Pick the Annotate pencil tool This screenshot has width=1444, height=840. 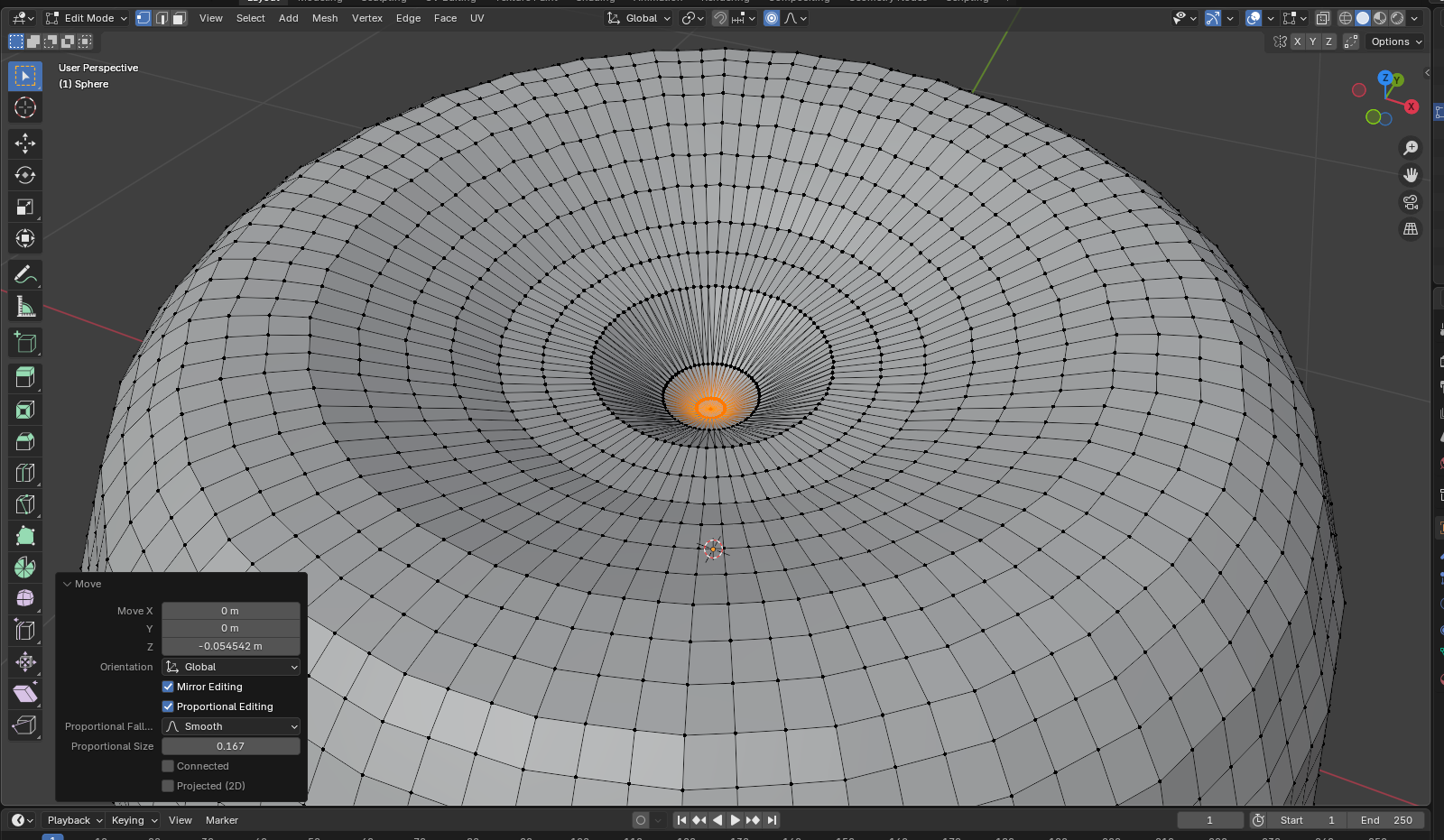click(25, 274)
